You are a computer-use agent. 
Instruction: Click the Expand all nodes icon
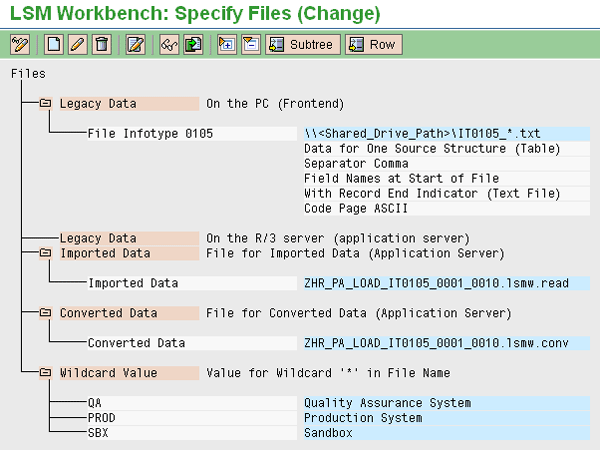click(x=227, y=44)
